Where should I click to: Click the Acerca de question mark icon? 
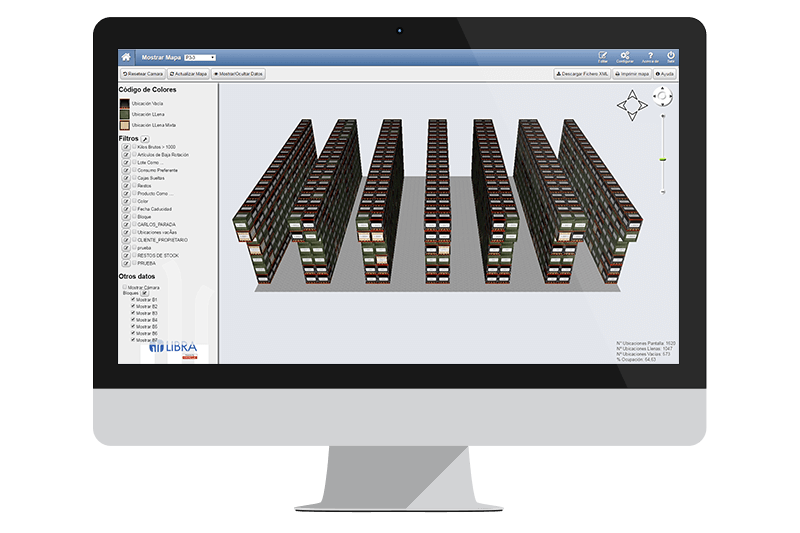pyautogui.click(x=650, y=57)
